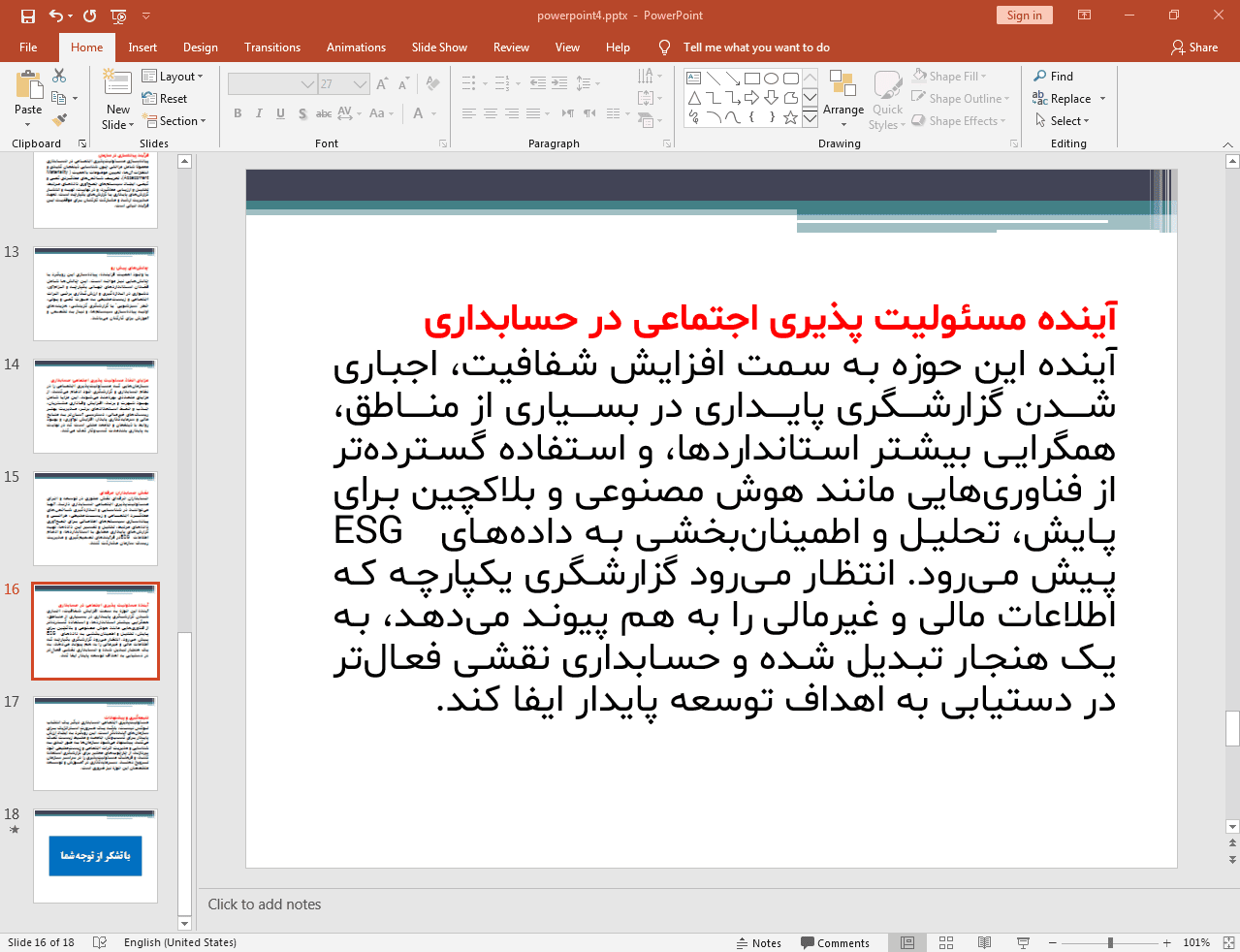Select slide 14 thumbnail
Viewport: 1240px width, 952px height.
tap(95, 406)
